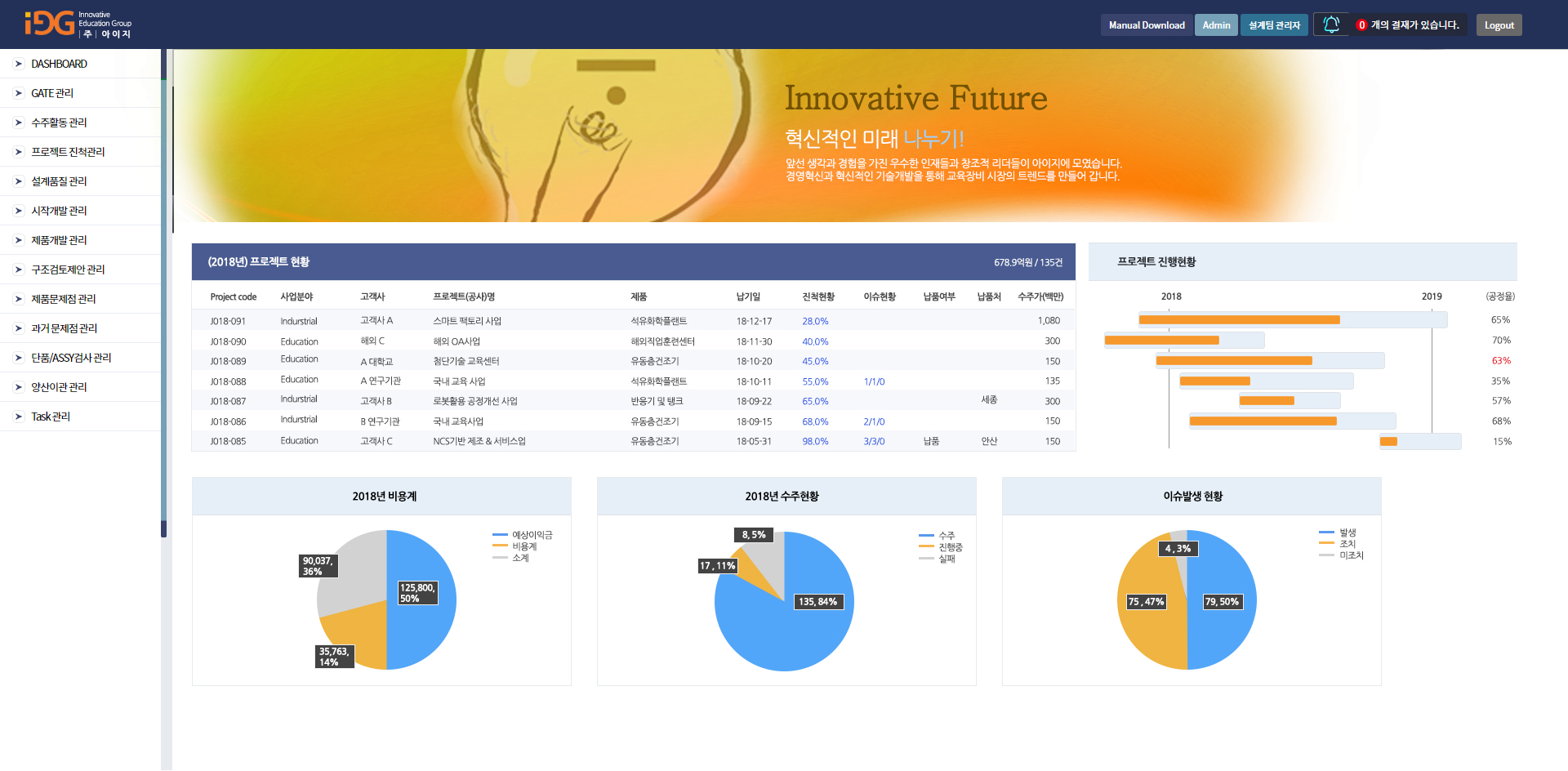Expand the 수주활동 관리 arrow icon

[19, 123]
